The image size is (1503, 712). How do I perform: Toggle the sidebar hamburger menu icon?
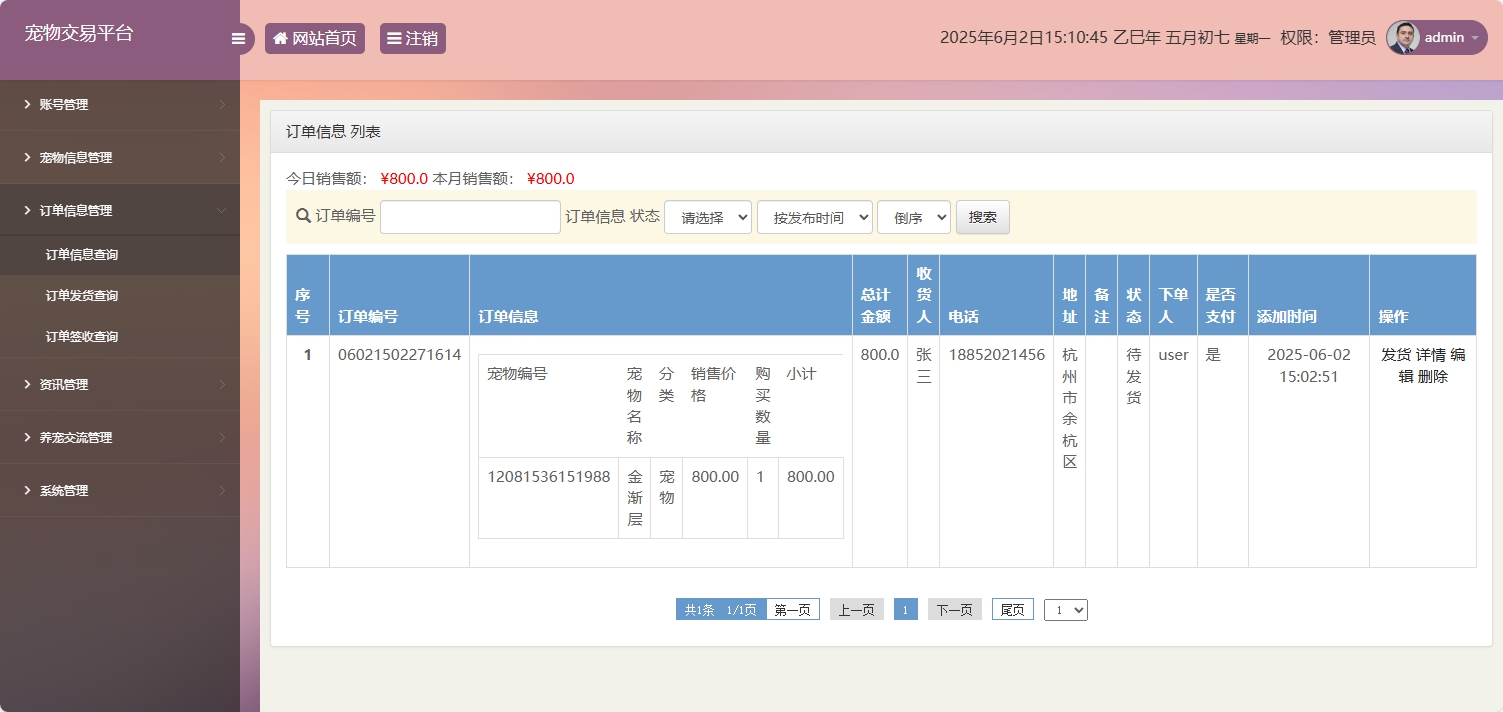(238, 39)
